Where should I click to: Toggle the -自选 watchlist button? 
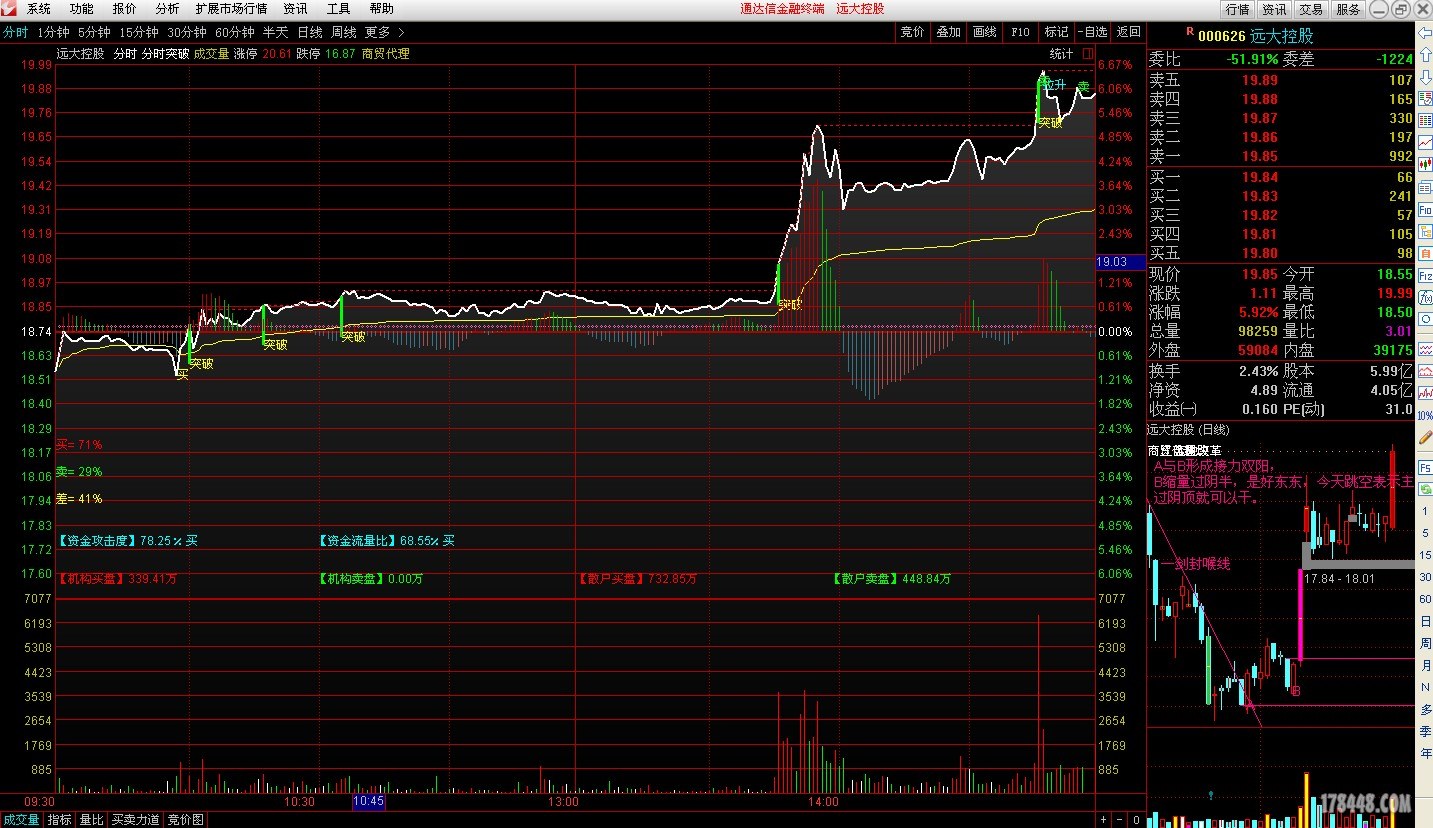(x=1092, y=32)
